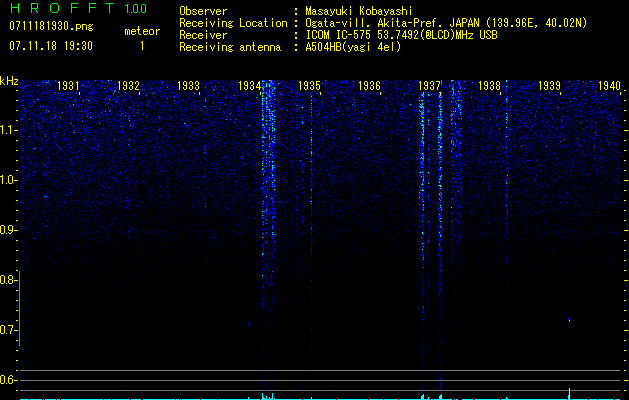Click the 1932 time marker
This screenshot has width=629, height=400.
tap(128, 85)
